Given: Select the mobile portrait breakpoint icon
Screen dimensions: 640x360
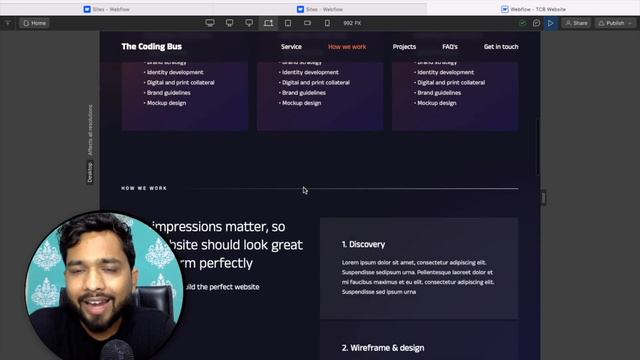Looking at the screenshot, I should (327, 23).
